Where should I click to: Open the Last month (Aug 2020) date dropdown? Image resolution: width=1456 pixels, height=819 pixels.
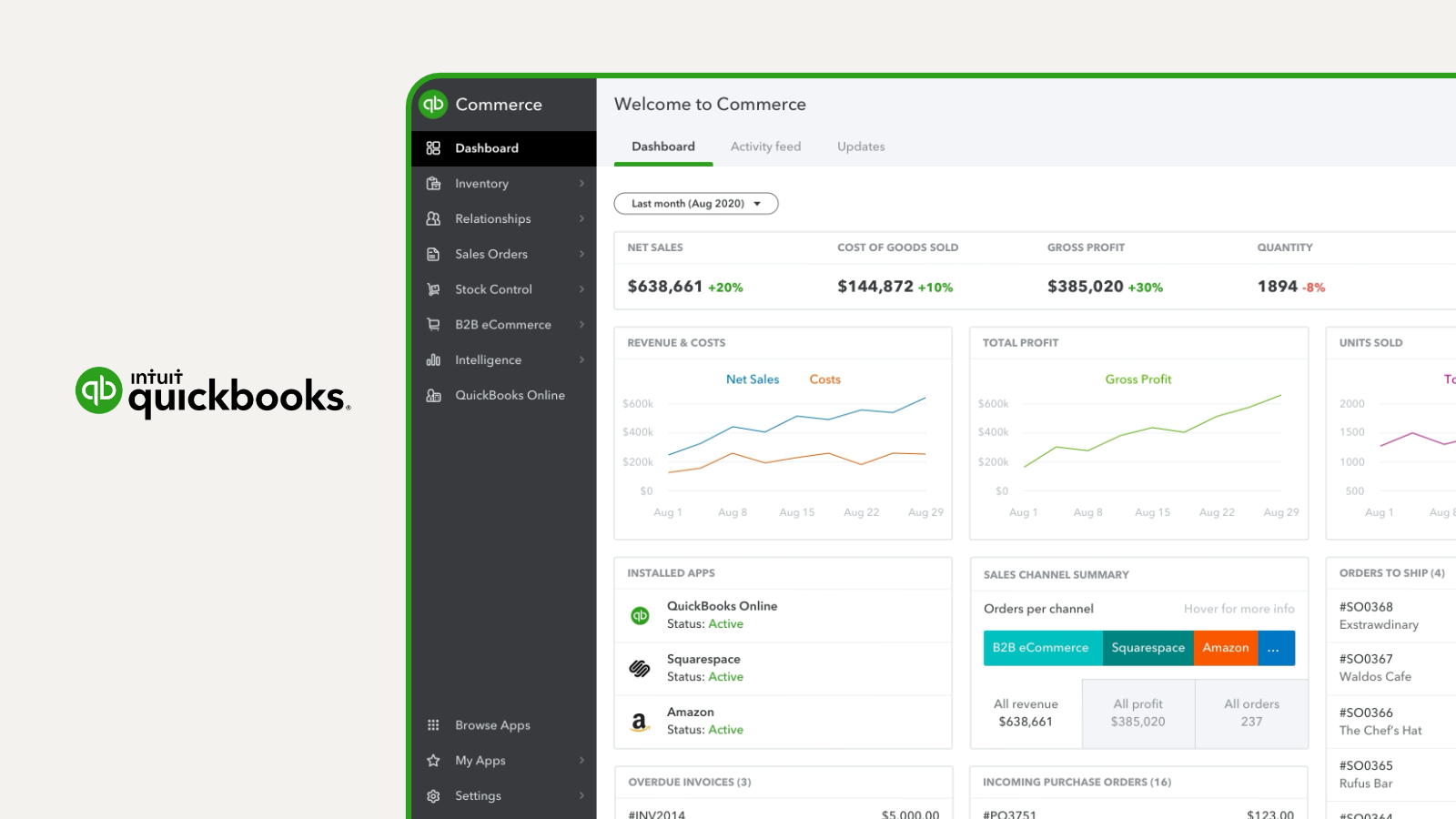point(696,204)
